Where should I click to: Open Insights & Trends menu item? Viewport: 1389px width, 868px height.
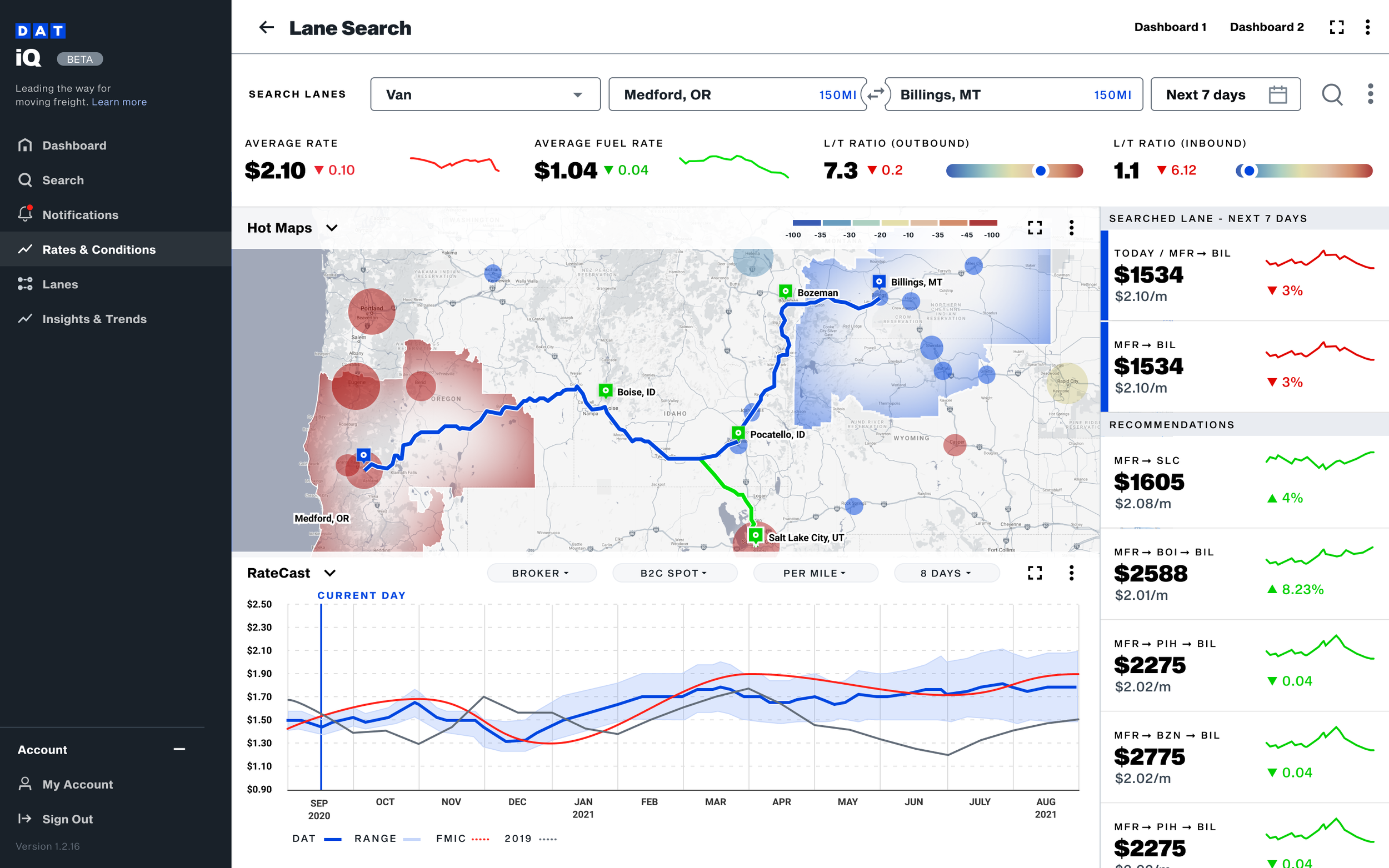[x=94, y=319]
